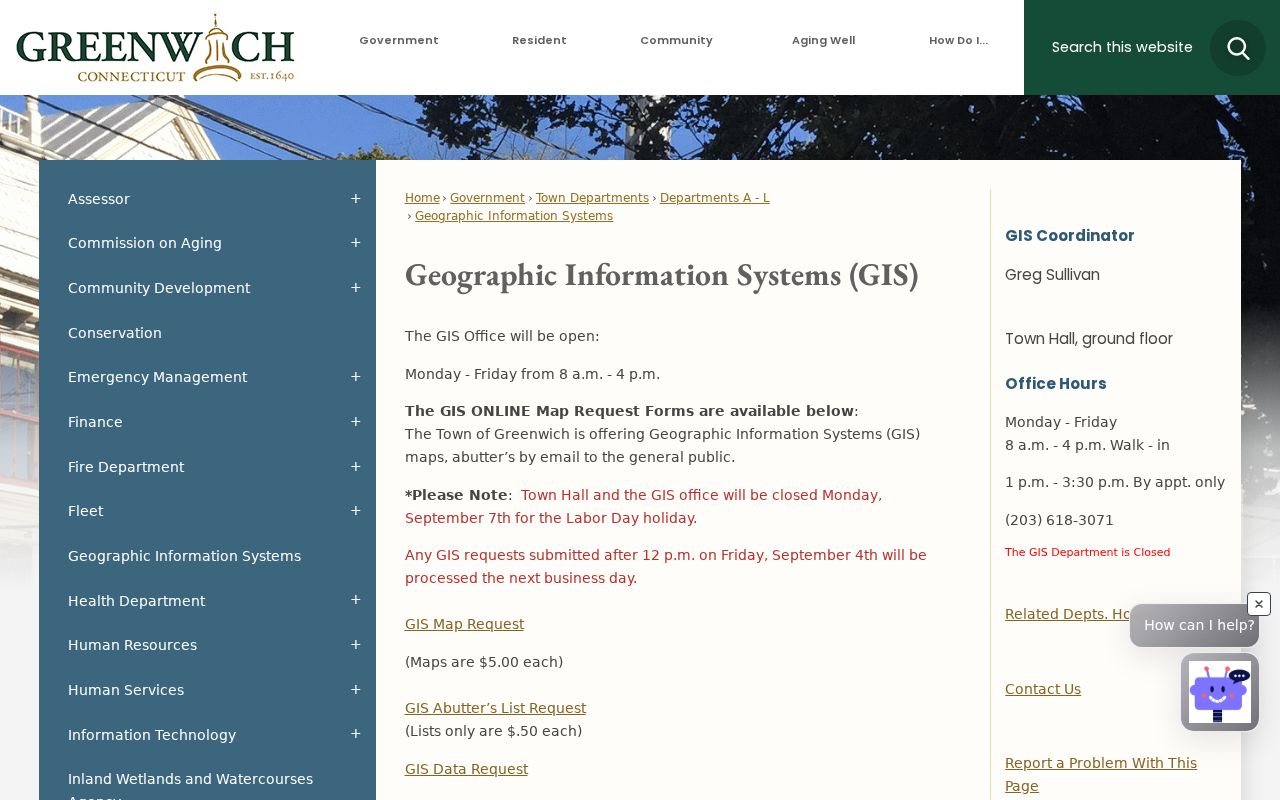Image resolution: width=1280 pixels, height=800 pixels.
Task: Open Assessor sidebar link
Action: (x=99, y=199)
